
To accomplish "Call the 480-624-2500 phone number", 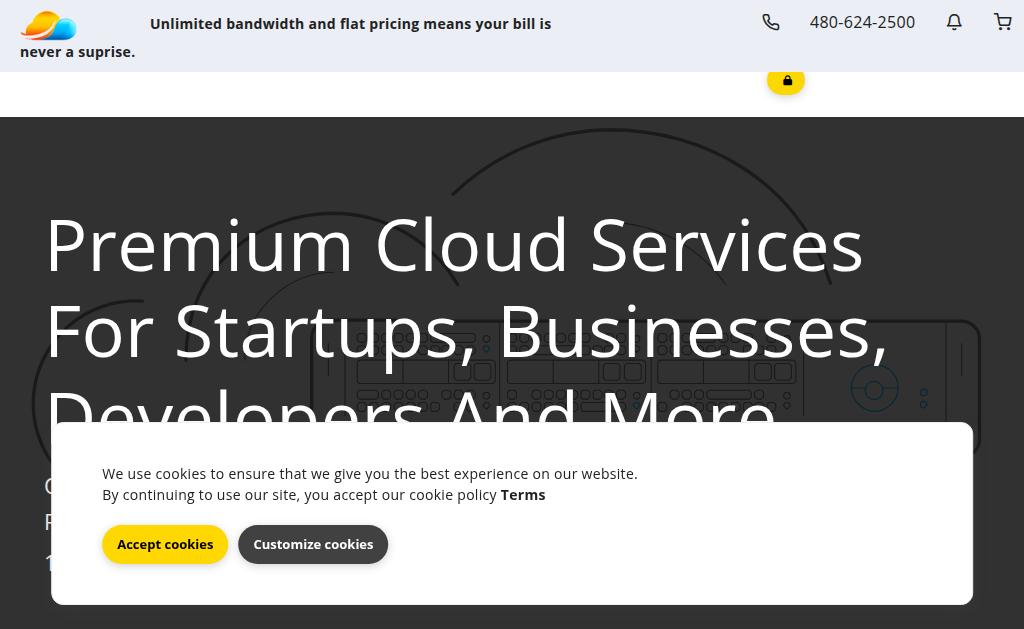I will click(862, 22).
